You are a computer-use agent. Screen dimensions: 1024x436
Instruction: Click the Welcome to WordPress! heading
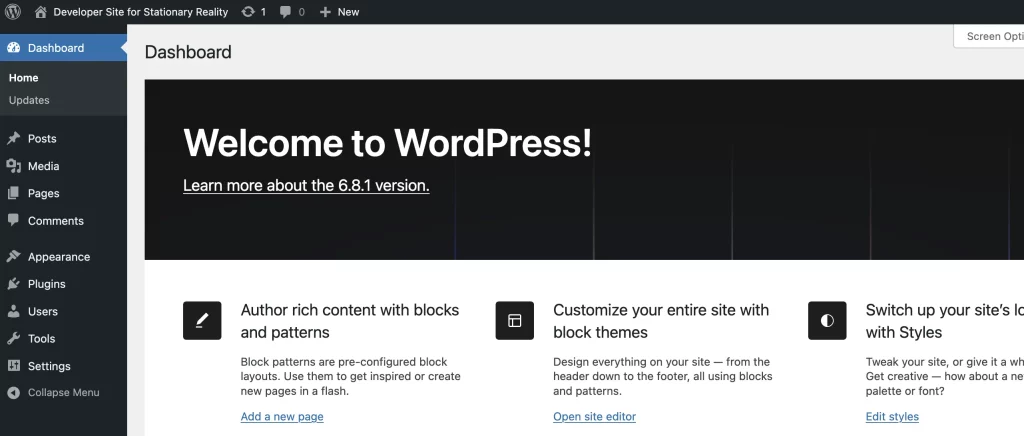click(x=387, y=143)
